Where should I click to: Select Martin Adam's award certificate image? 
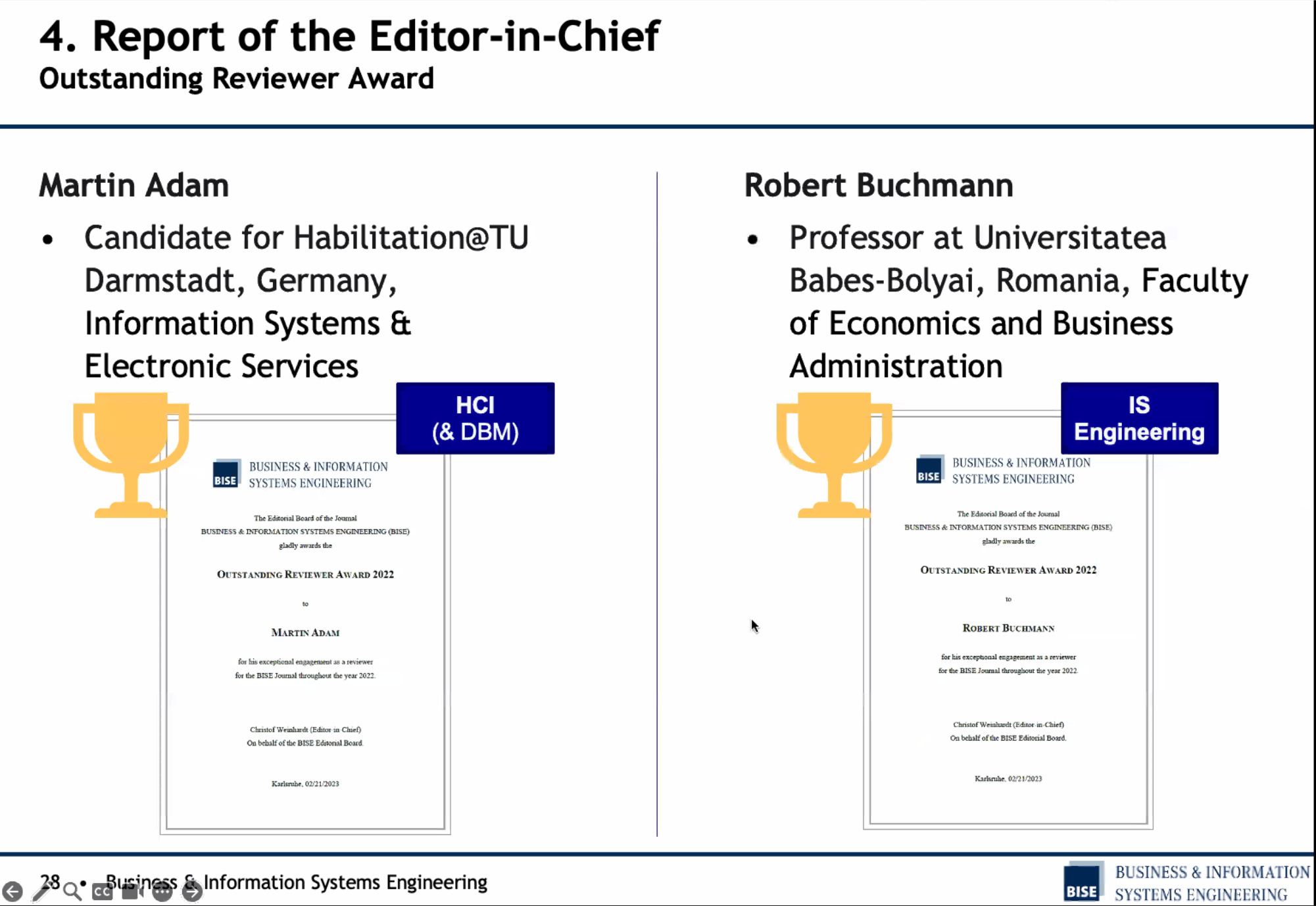305,625
